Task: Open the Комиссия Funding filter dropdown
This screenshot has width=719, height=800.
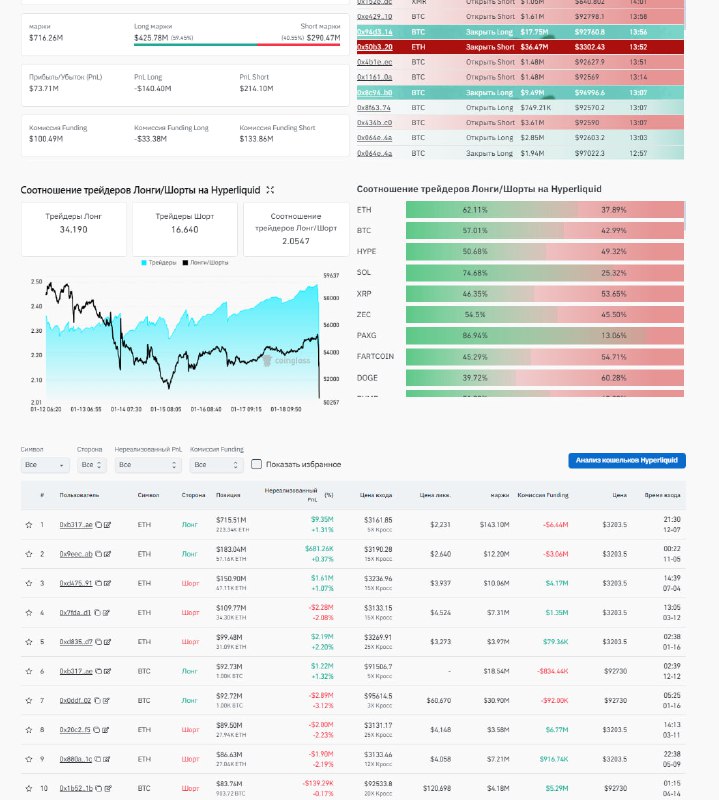Action: tap(214, 465)
